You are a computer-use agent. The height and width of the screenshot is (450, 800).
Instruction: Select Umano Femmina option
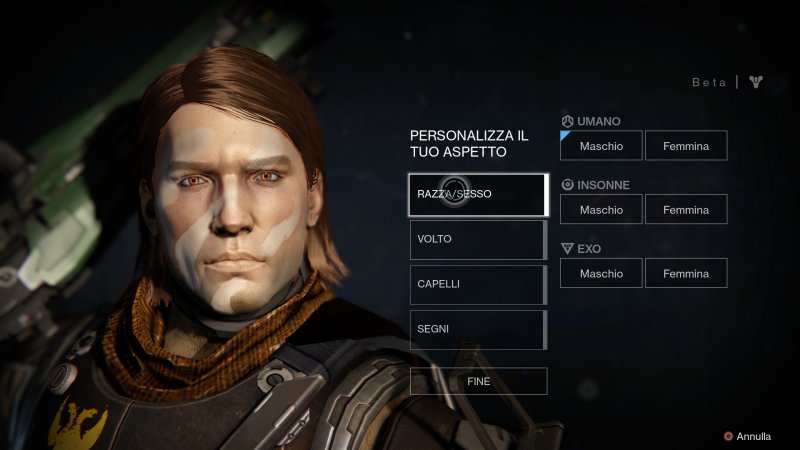(x=686, y=145)
